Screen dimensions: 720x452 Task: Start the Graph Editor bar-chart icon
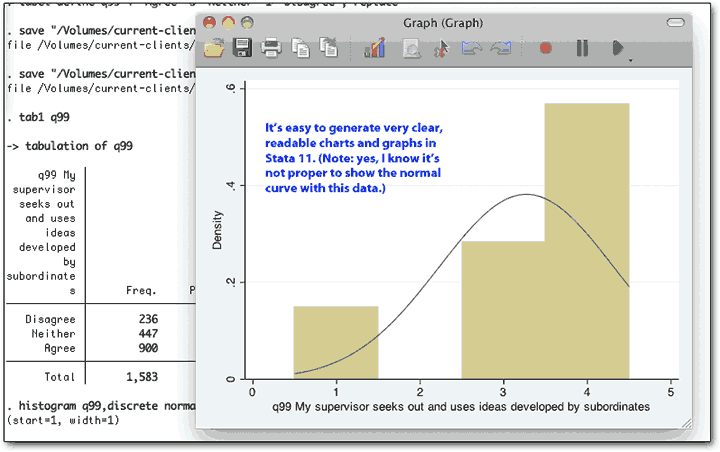(374, 48)
